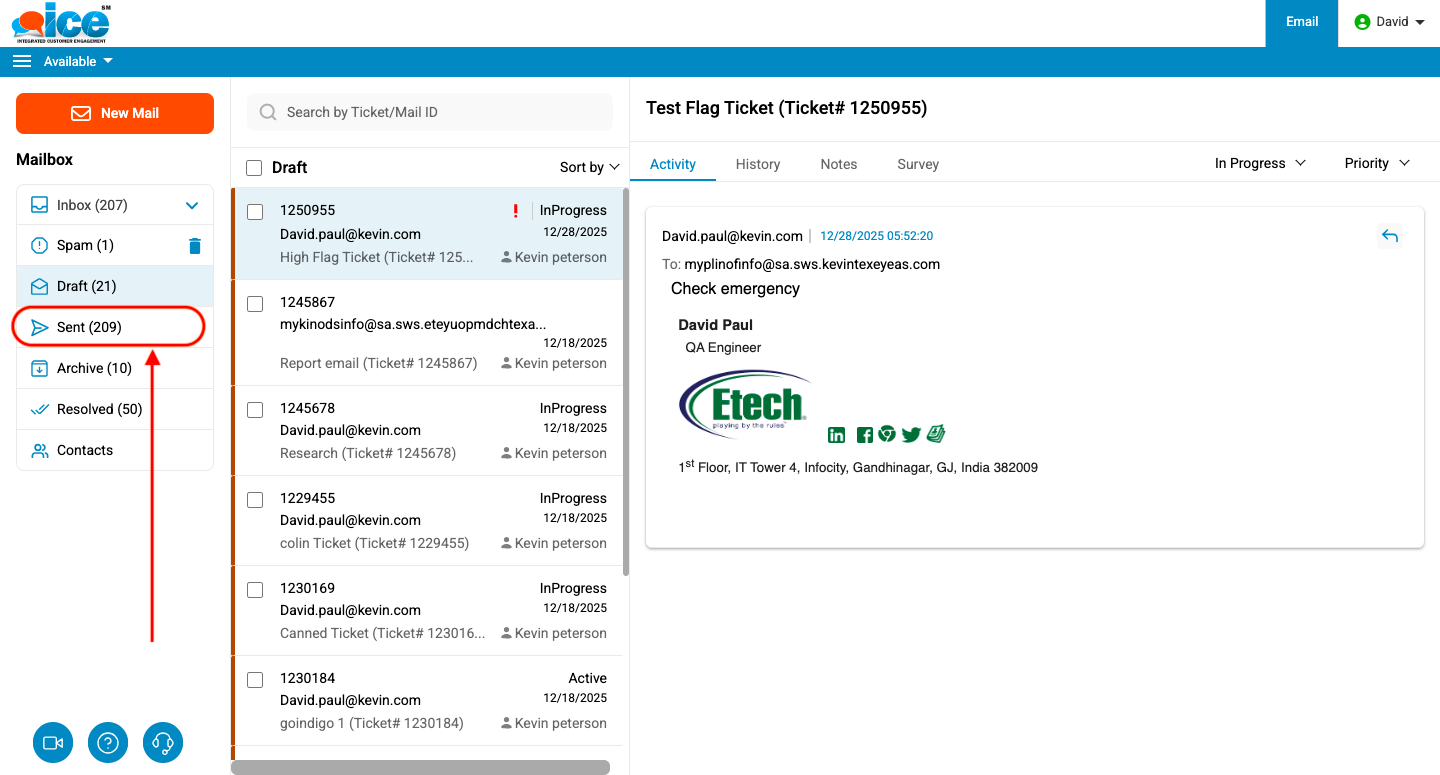Toggle the select-all Draft checkbox
1440x775 pixels.
tap(254, 168)
